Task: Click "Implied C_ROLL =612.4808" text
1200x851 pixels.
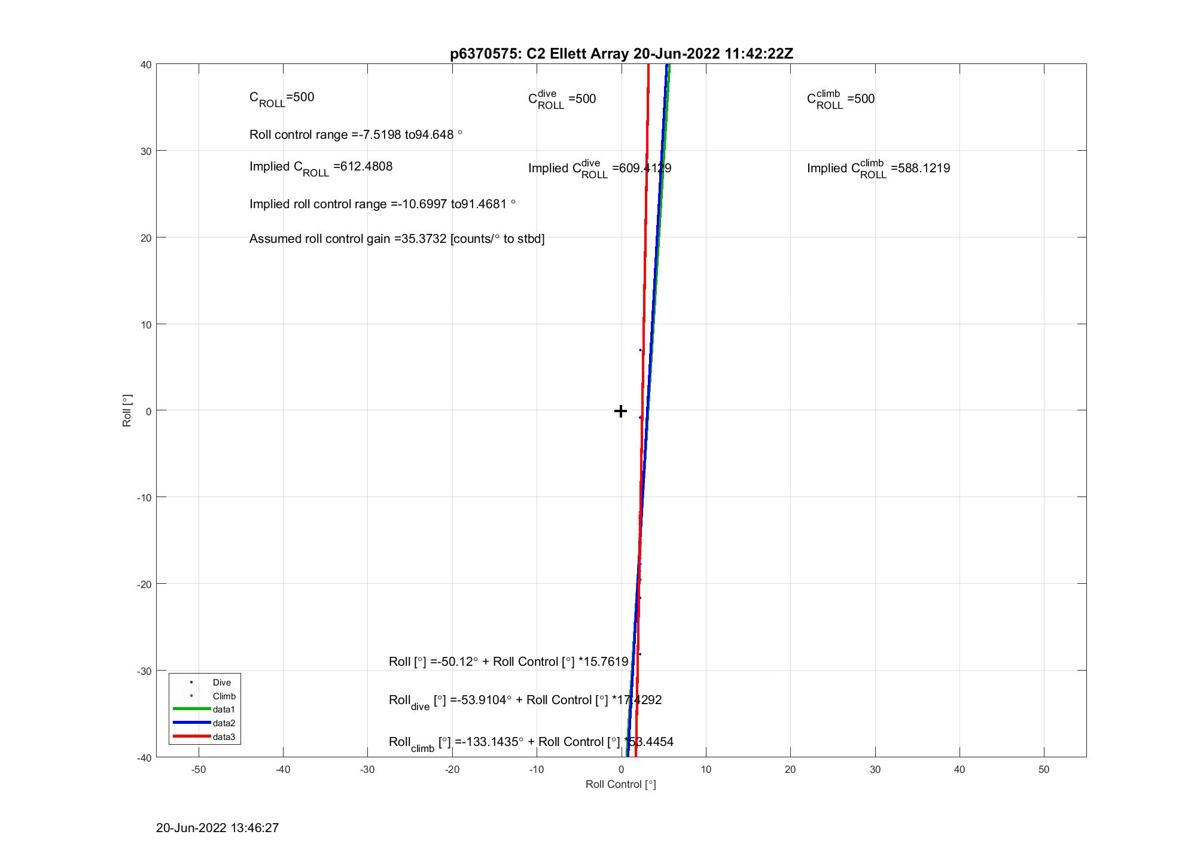Action: point(321,168)
